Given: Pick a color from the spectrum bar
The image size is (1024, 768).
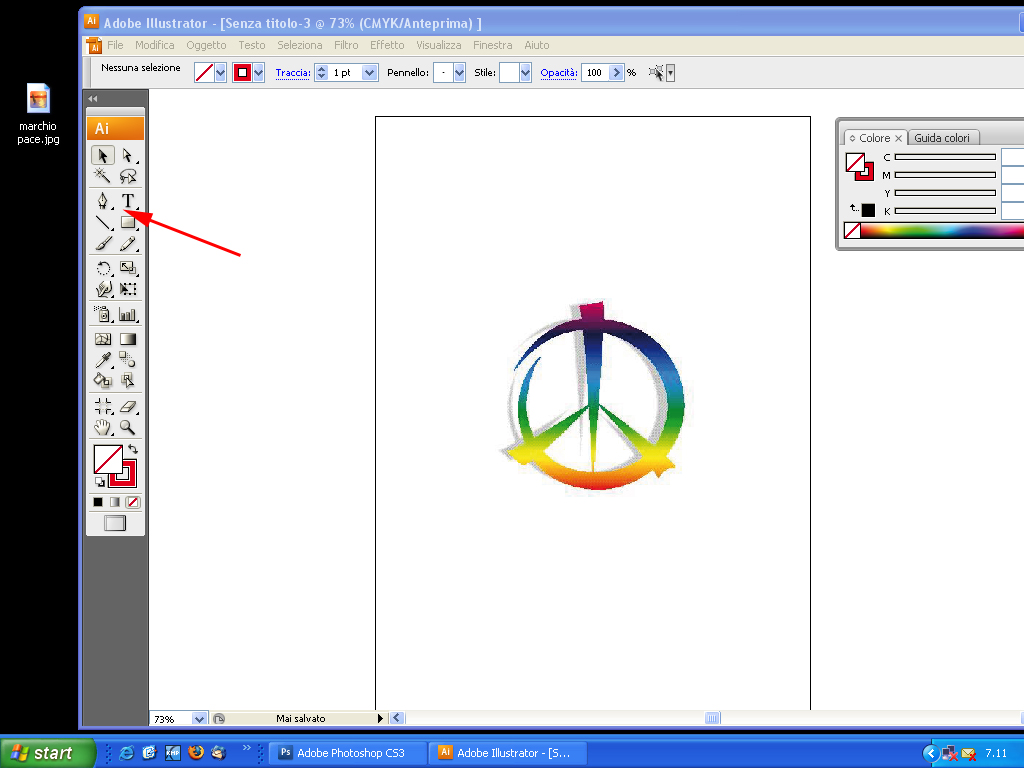Looking at the screenshot, I should coord(942,231).
